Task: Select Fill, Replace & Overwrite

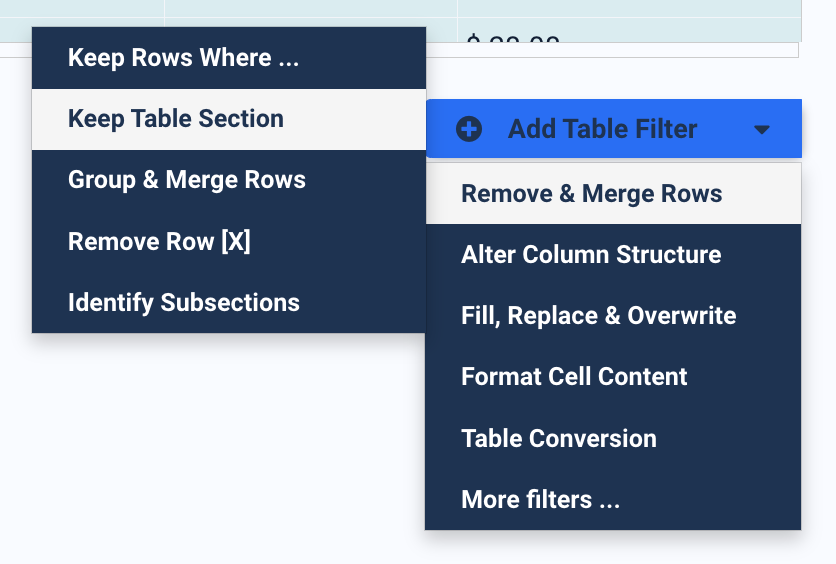Action: click(x=614, y=316)
